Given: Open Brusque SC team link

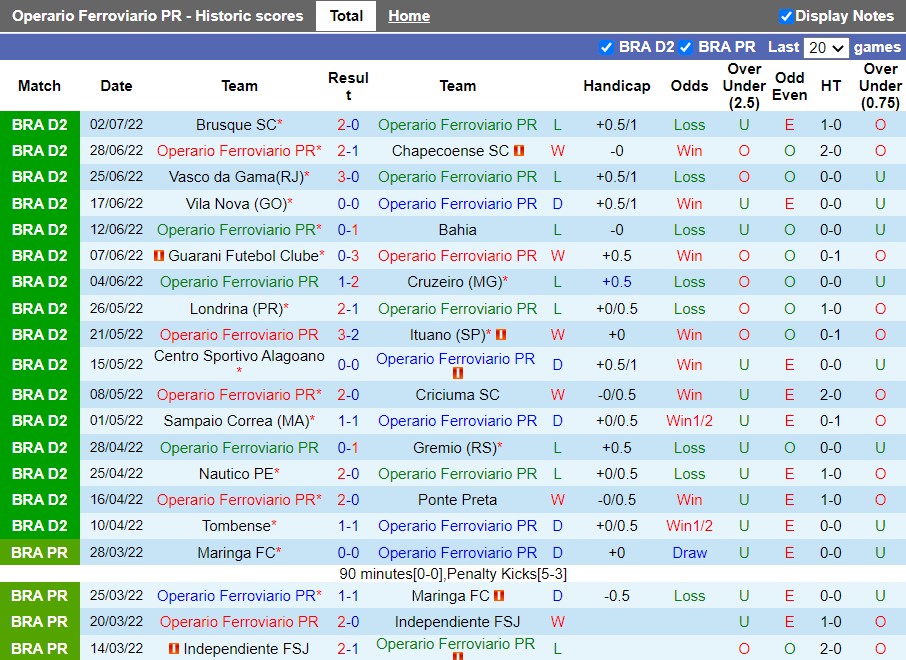Looking at the screenshot, I should 236,125.
